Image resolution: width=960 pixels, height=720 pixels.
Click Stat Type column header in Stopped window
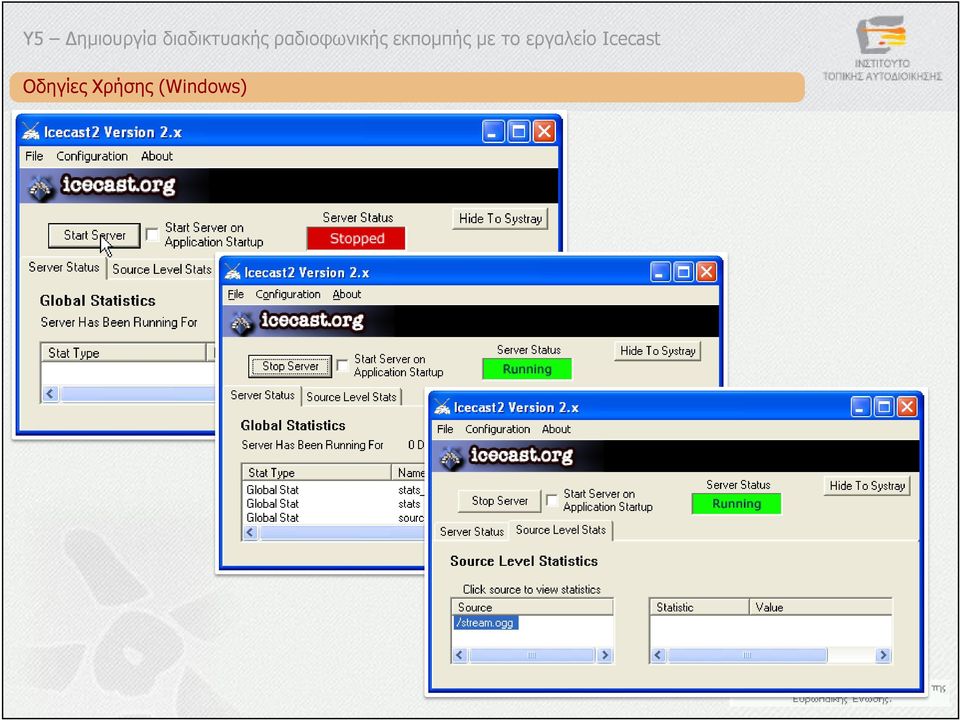pyautogui.click(x=124, y=353)
